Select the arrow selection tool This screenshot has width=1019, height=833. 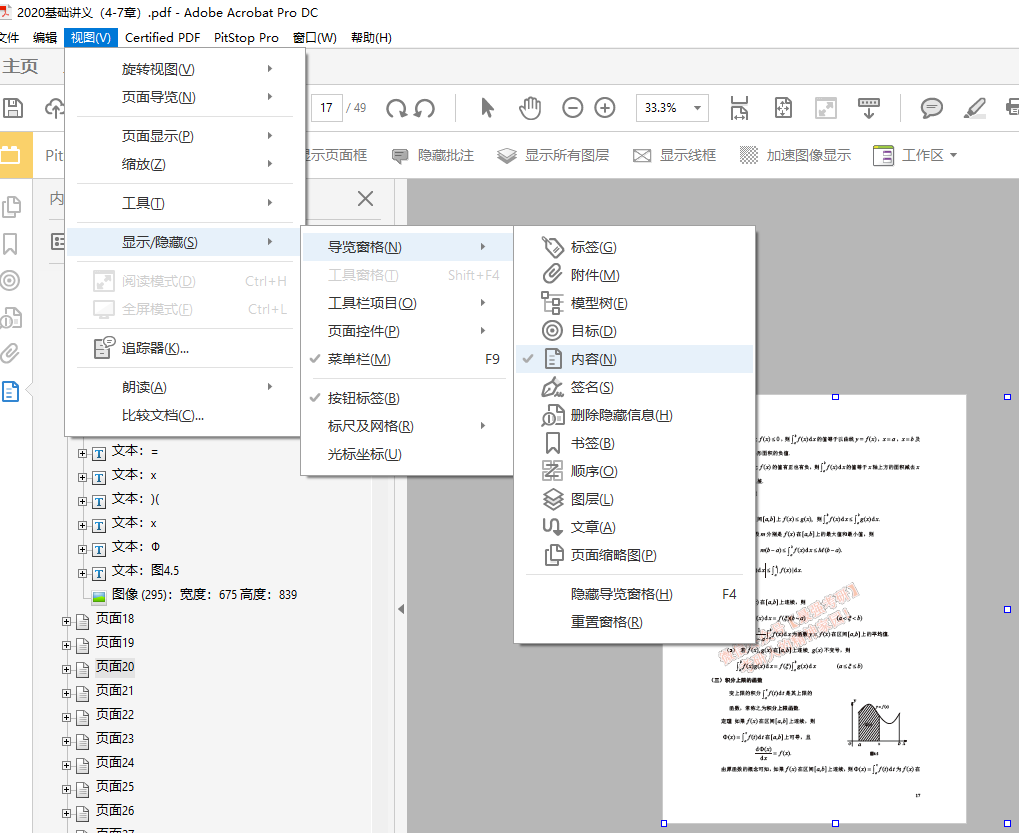click(x=487, y=108)
